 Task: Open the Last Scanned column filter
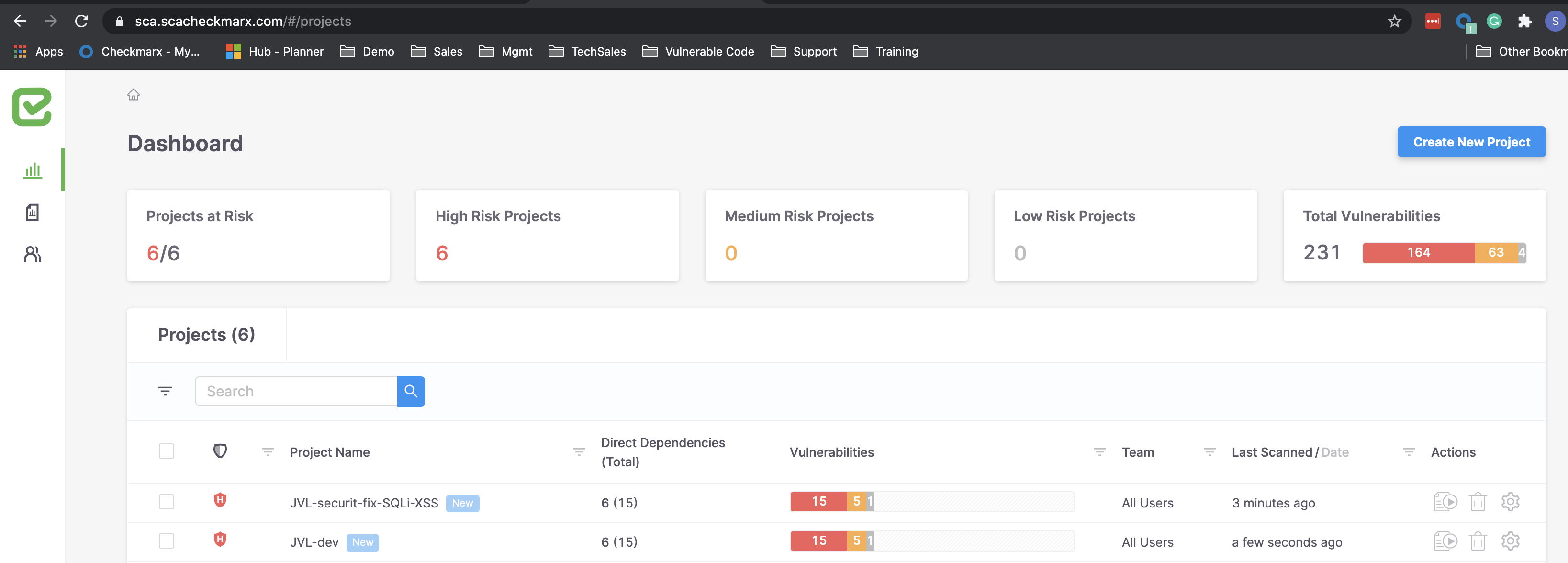click(x=1409, y=452)
